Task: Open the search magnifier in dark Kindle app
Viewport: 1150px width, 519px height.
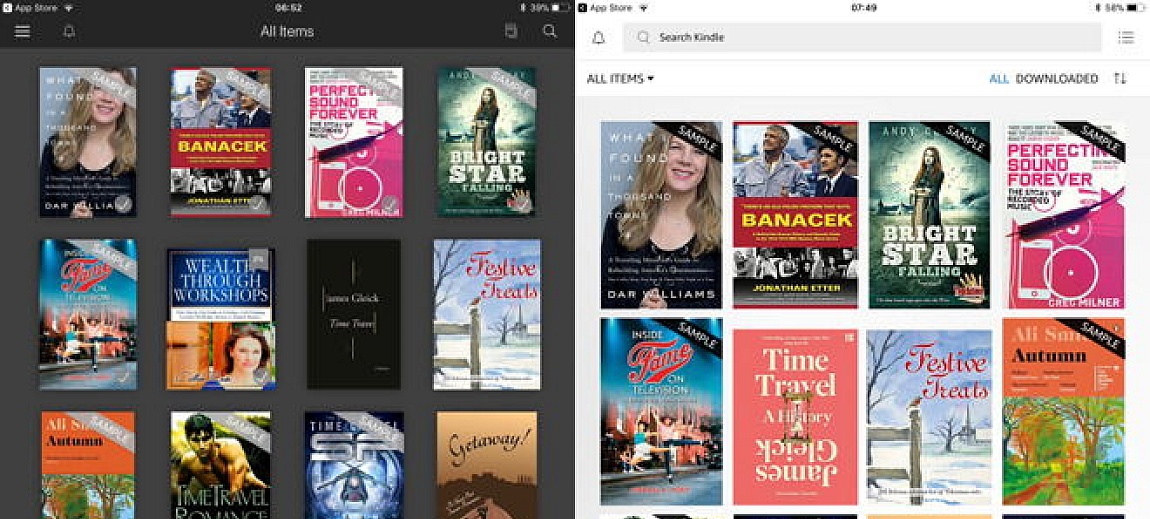Action: click(549, 31)
